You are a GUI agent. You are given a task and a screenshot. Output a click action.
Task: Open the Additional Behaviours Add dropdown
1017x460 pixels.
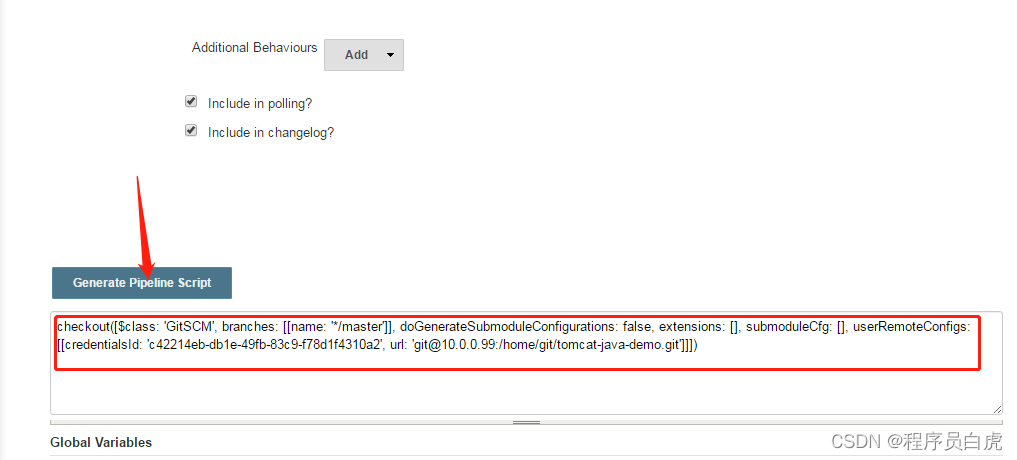(x=364, y=55)
